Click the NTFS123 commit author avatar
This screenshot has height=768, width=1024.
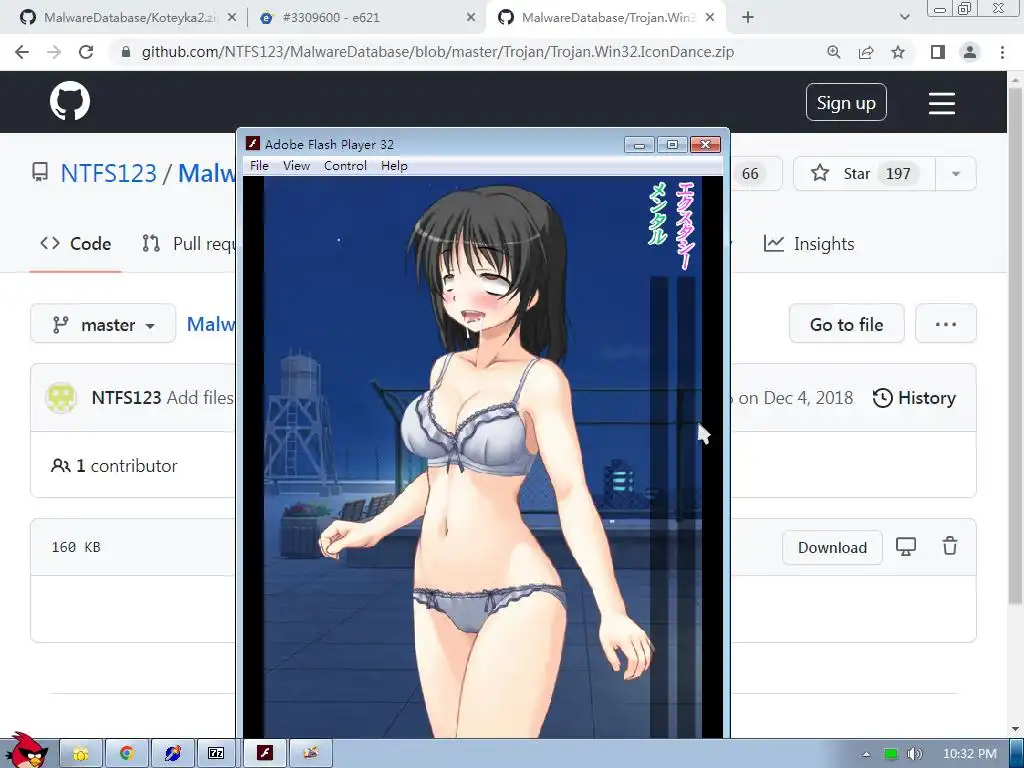[61, 398]
